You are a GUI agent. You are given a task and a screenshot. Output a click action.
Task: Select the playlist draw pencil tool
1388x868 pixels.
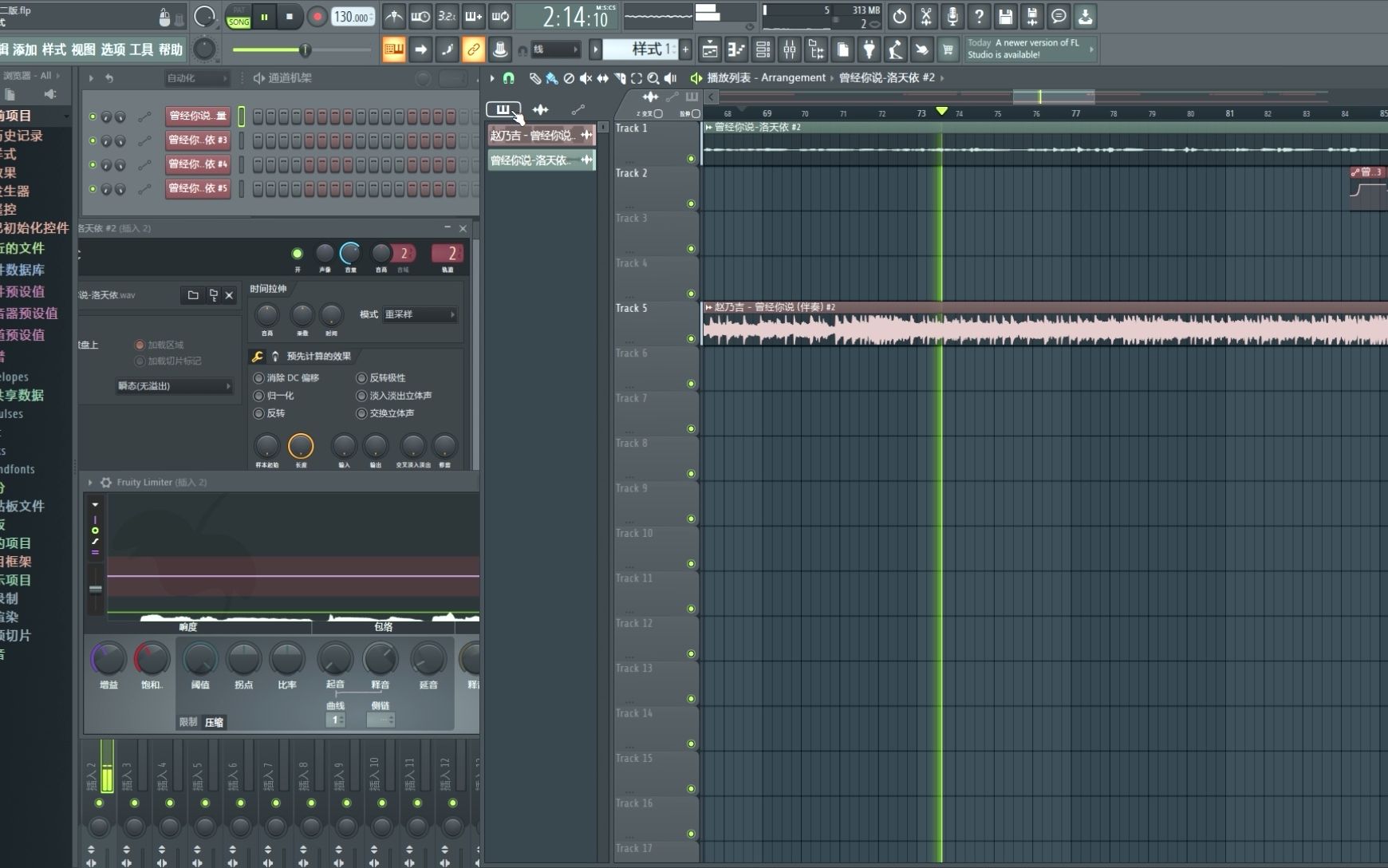(534, 78)
